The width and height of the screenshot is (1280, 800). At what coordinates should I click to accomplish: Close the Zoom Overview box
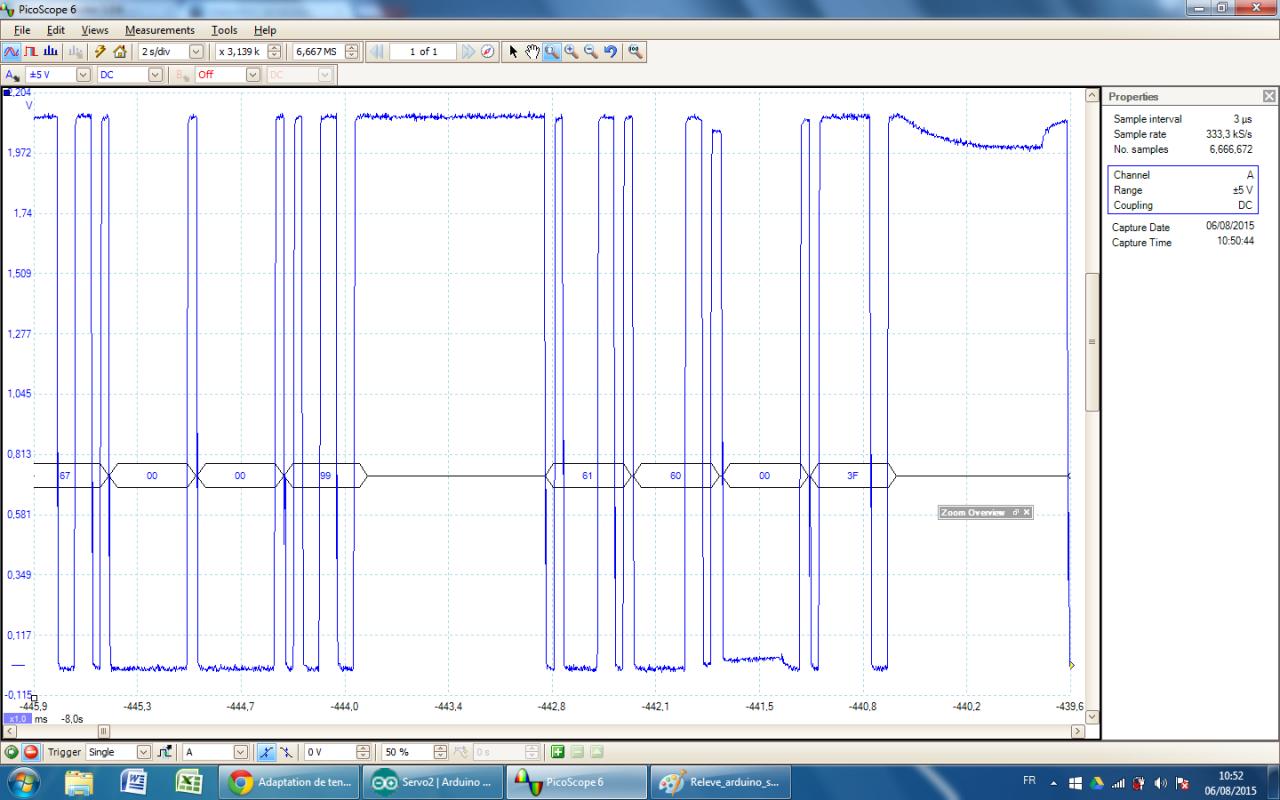[1026, 513]
